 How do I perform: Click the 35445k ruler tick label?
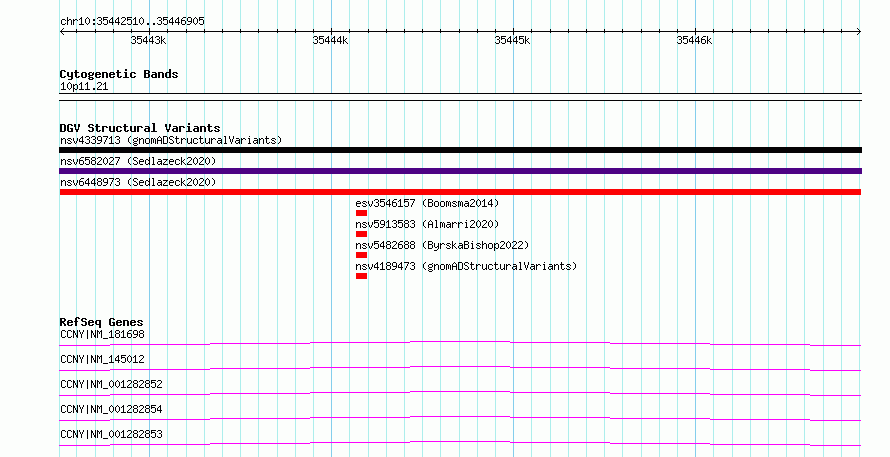pyautogui.click(x=512, y=40)
